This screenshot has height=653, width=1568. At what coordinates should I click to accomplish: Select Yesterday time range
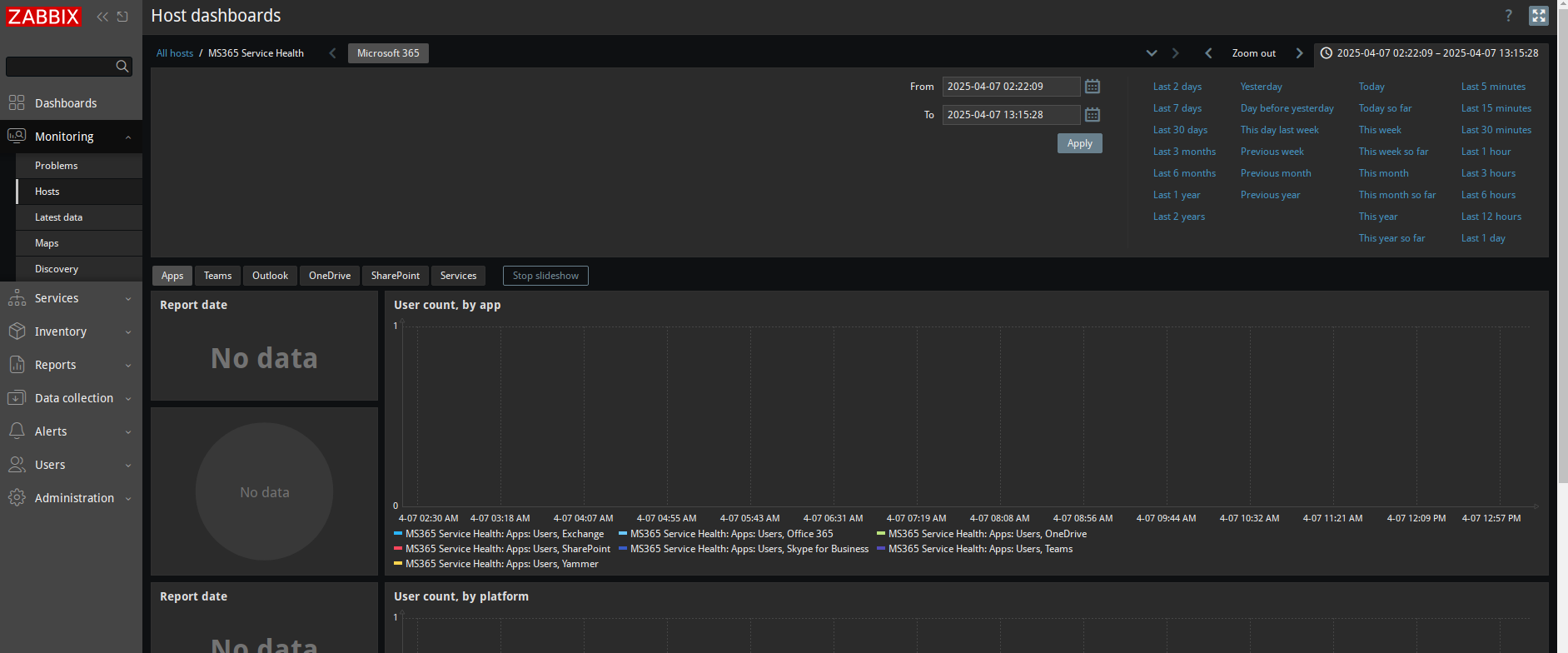coord(1261,87)
